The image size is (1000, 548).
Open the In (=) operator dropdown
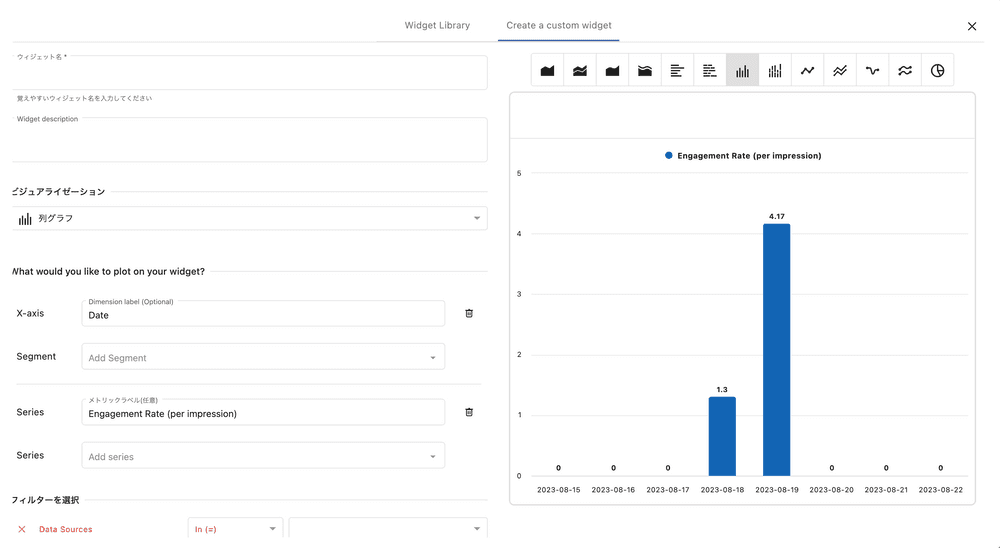pyautogui.click(x=235, y=529)
